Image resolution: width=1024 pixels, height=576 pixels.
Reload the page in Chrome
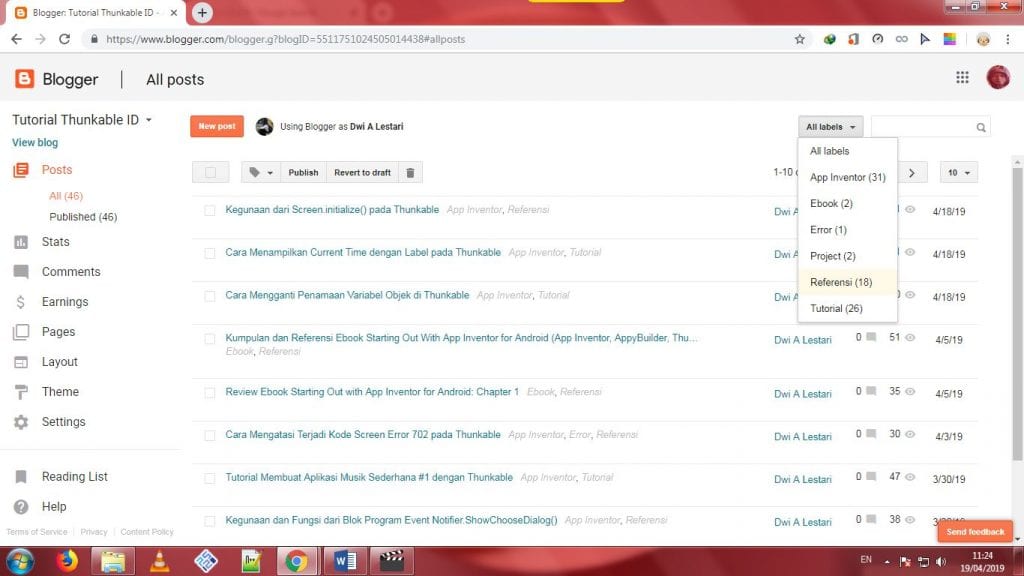tap(64, 39)
